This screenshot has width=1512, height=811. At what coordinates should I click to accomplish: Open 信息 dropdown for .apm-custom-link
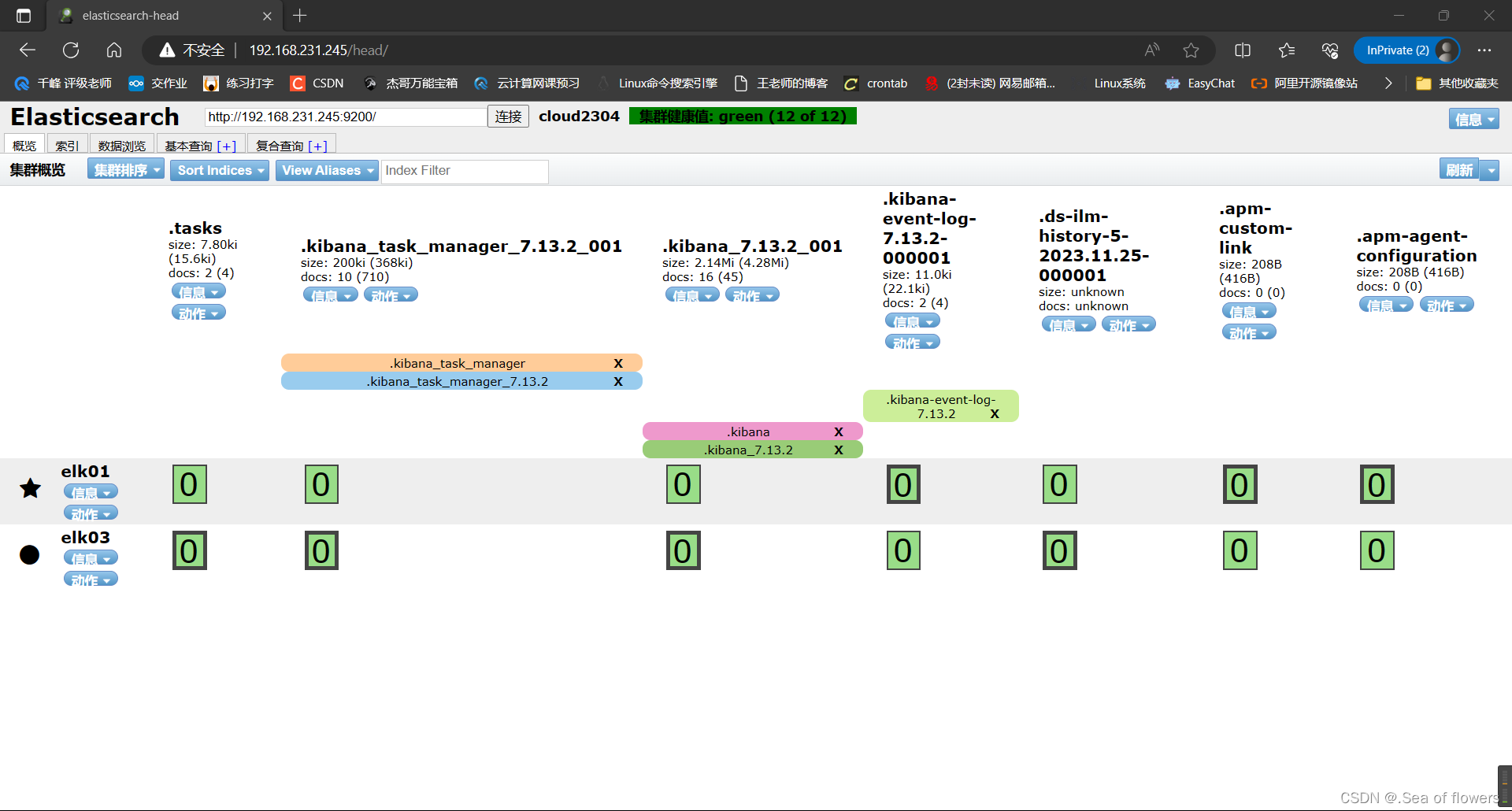(1249, 312)
